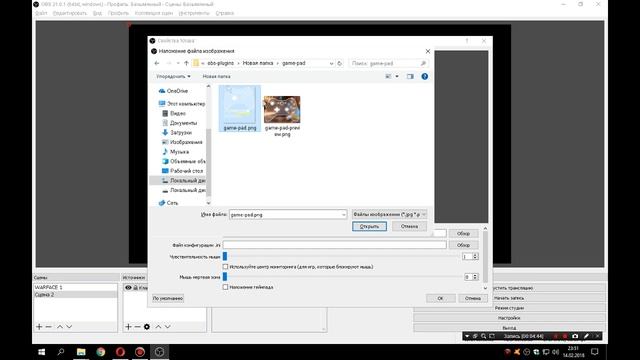Image resolution: width=640 pixels, height=360 pixels.
Task: Click the recorder zoom magnifier icon
Action: (x=484, y=336)
